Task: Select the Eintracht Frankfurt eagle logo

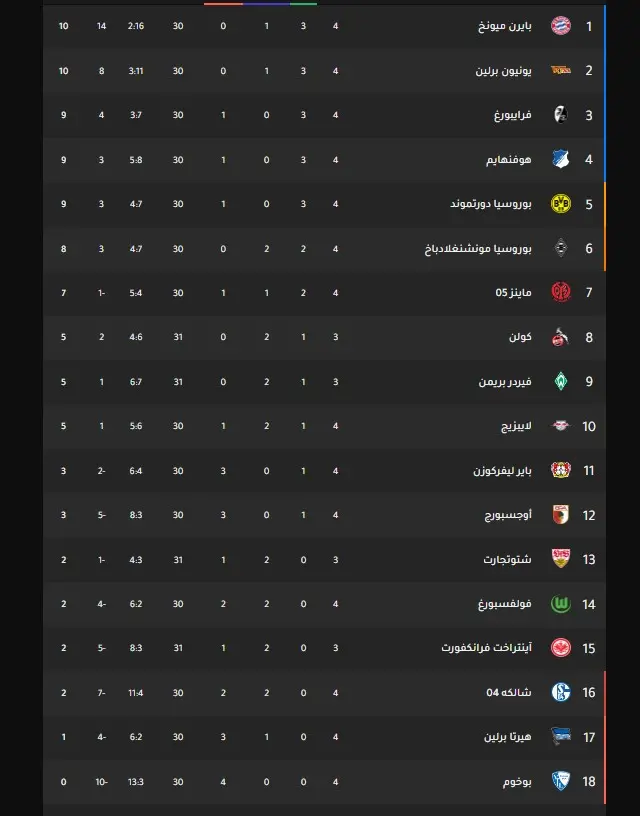Action: click(560, 648)
